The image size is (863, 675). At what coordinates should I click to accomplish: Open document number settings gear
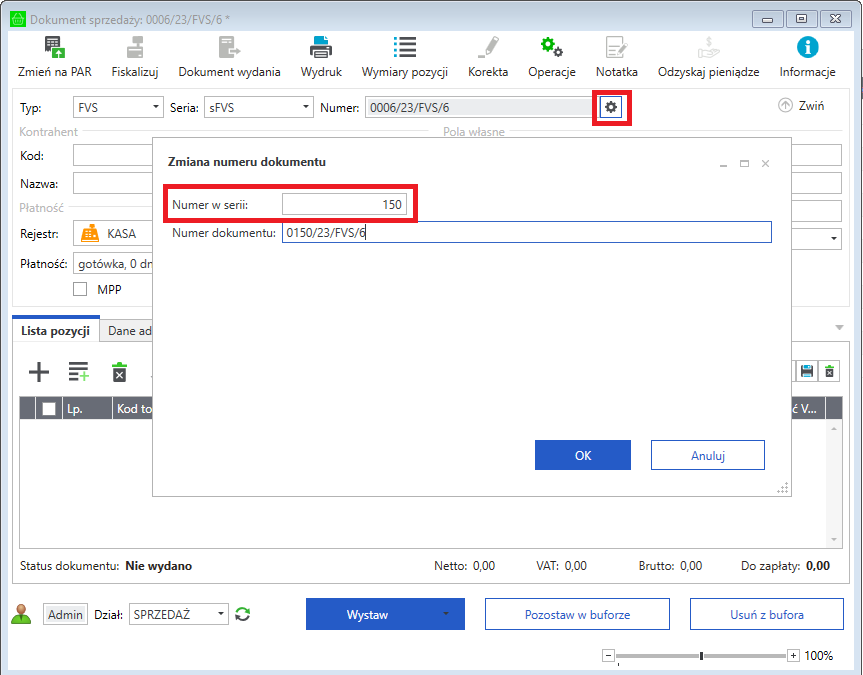point(612,107)
